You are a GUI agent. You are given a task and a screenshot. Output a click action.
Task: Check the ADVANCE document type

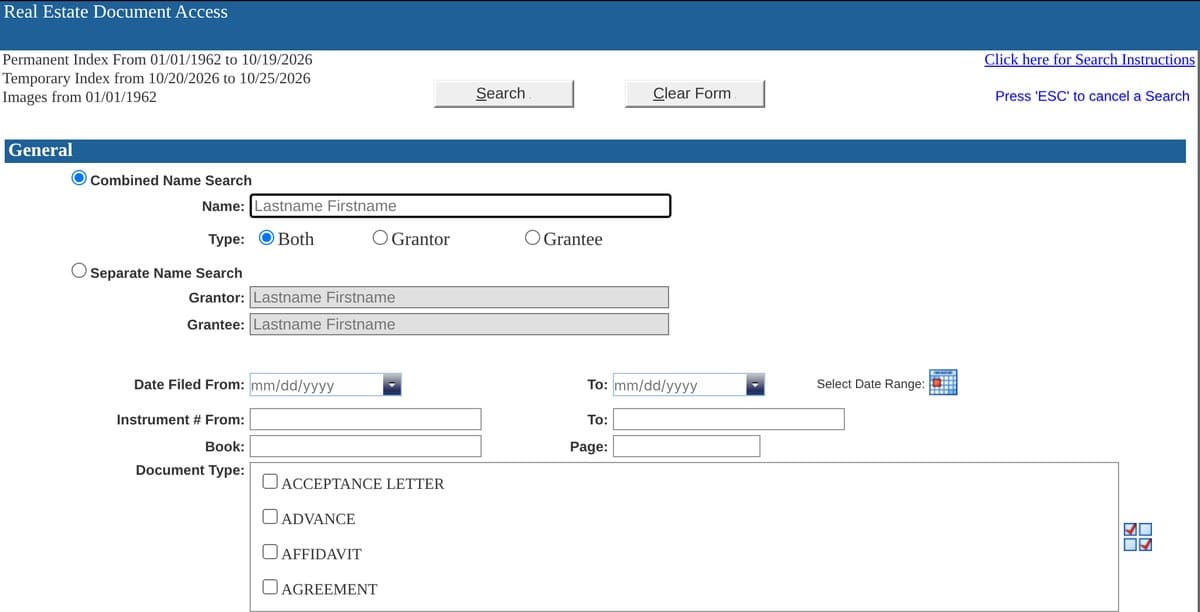pos(270,517)
